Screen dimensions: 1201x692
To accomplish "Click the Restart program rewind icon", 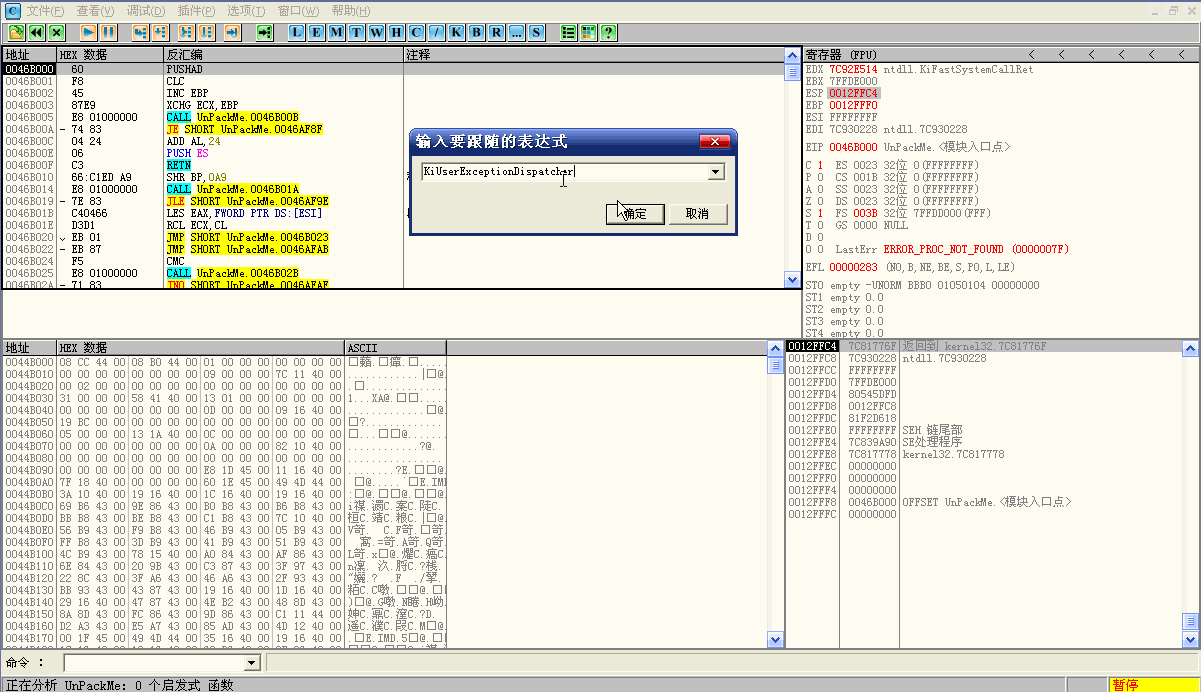I will click(x=36, y=32).
